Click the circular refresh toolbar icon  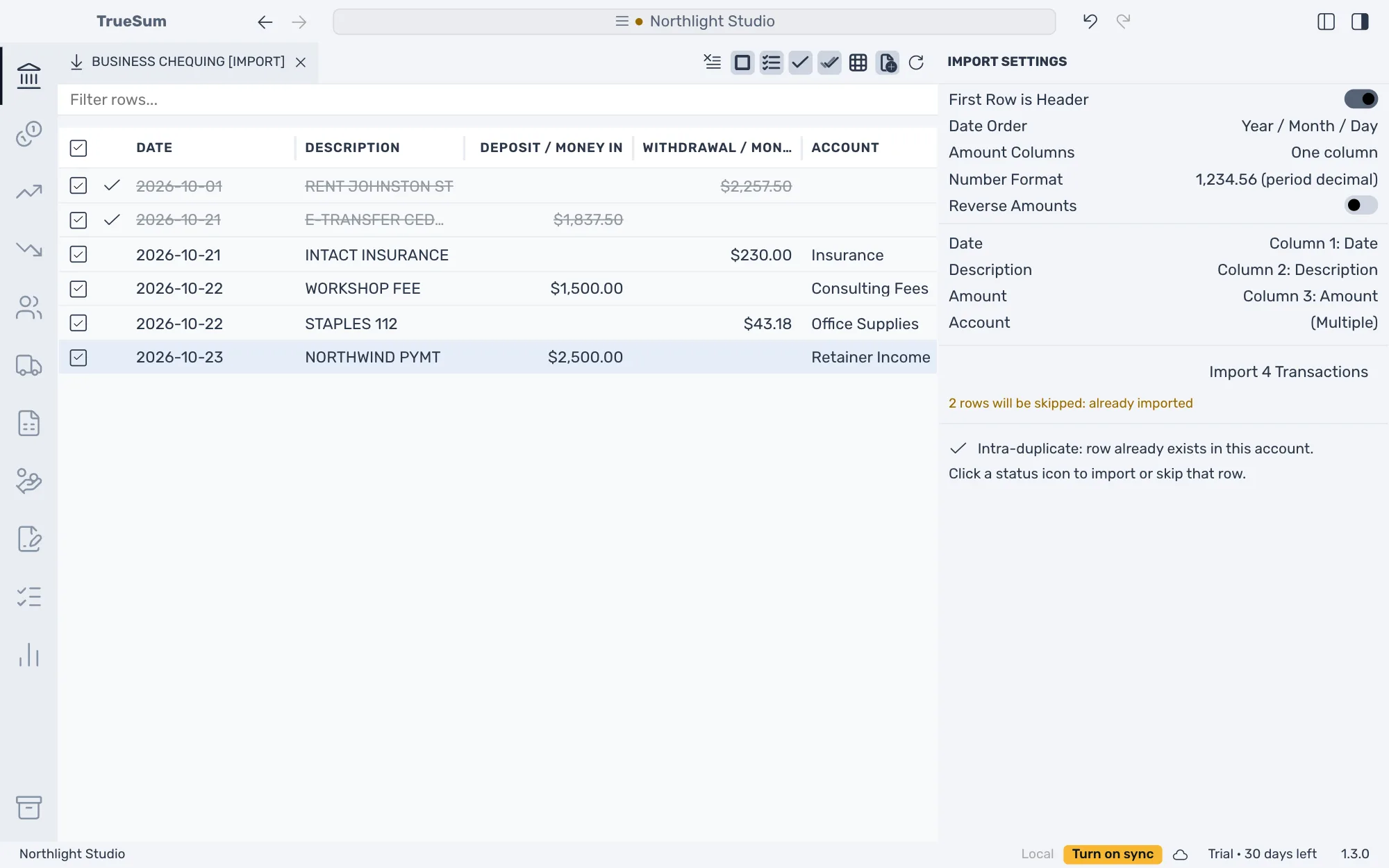916,62
